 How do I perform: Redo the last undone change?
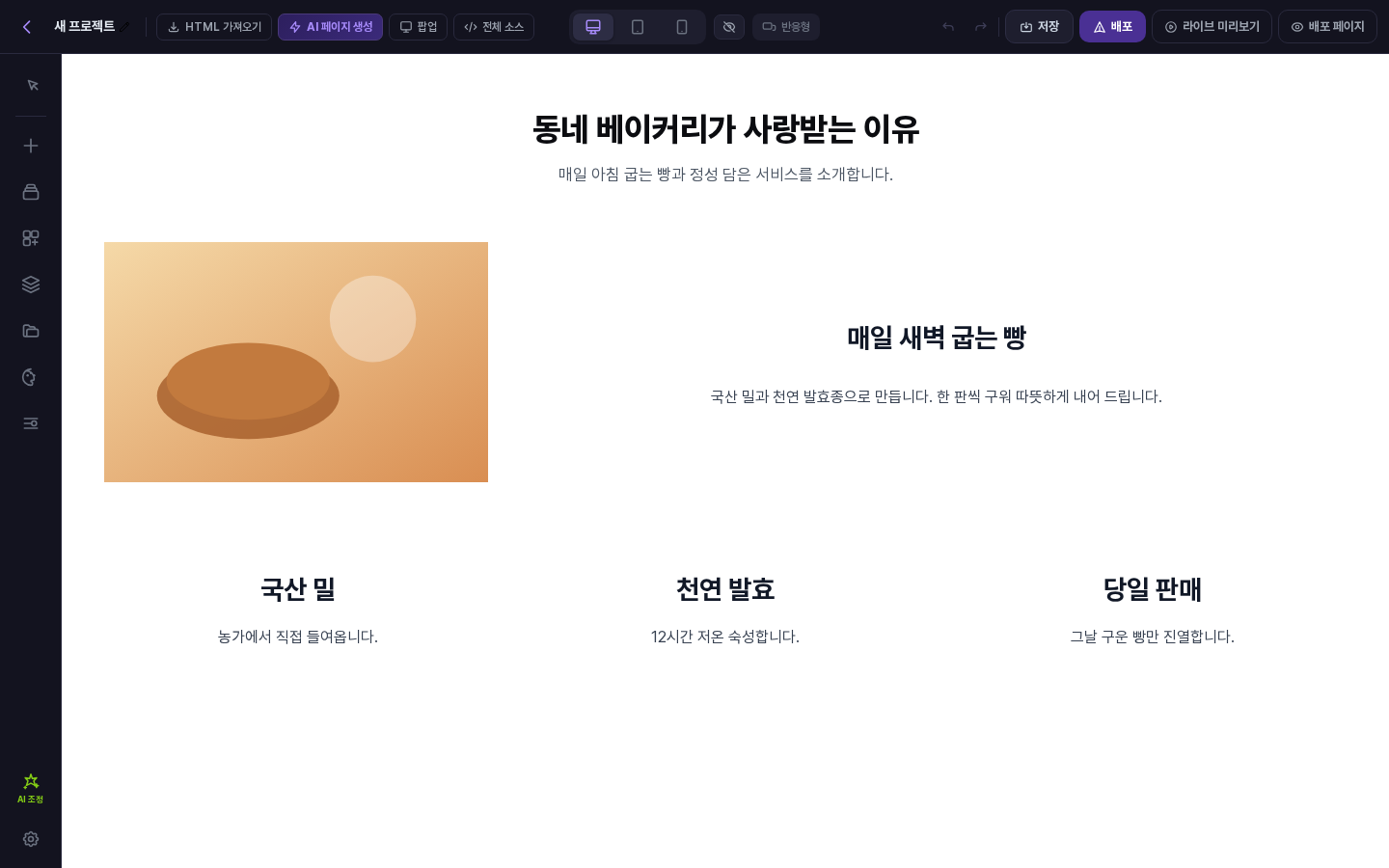[x=981, y=27]
